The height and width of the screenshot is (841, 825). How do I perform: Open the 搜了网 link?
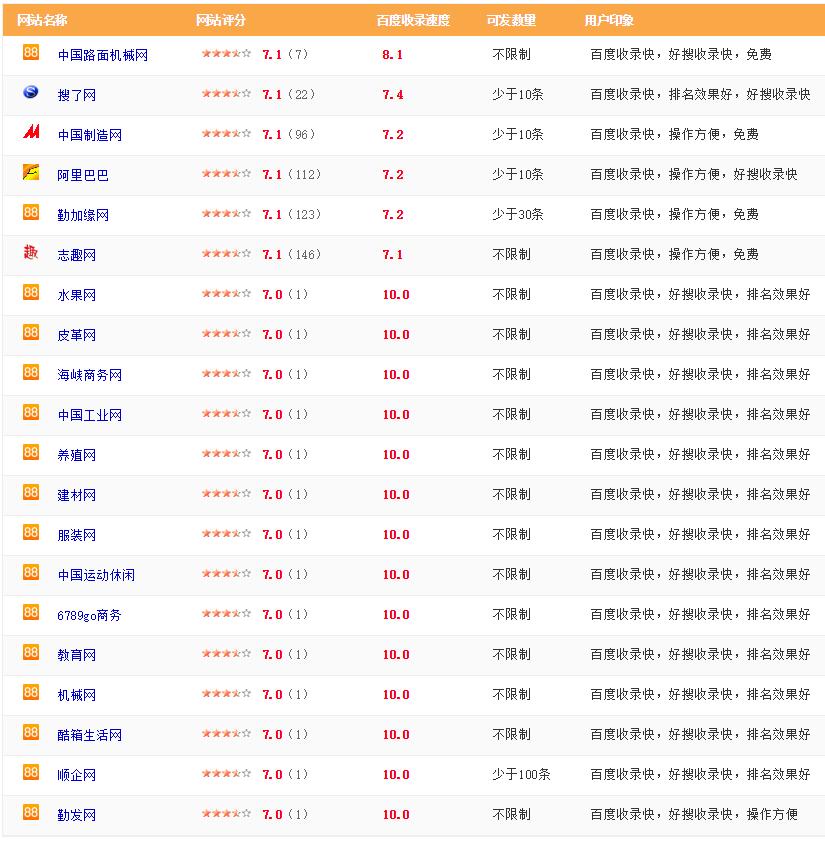[77, 95]
